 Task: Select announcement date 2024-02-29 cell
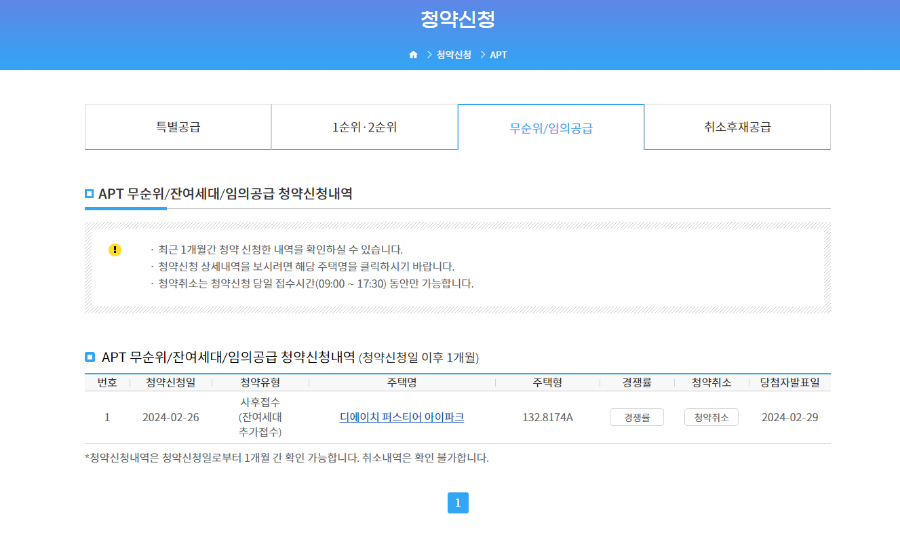pyautogui.click(x=790, y=417)
